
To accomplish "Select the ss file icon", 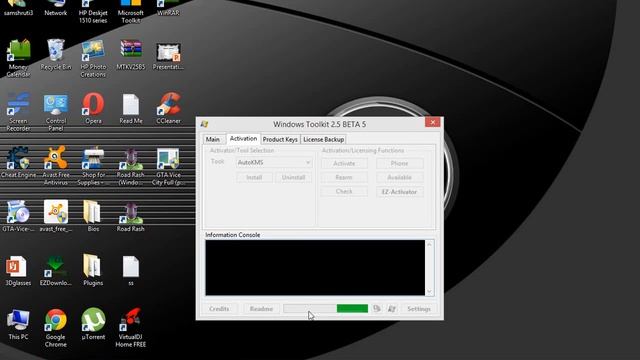I will click(x=131, y=270).
